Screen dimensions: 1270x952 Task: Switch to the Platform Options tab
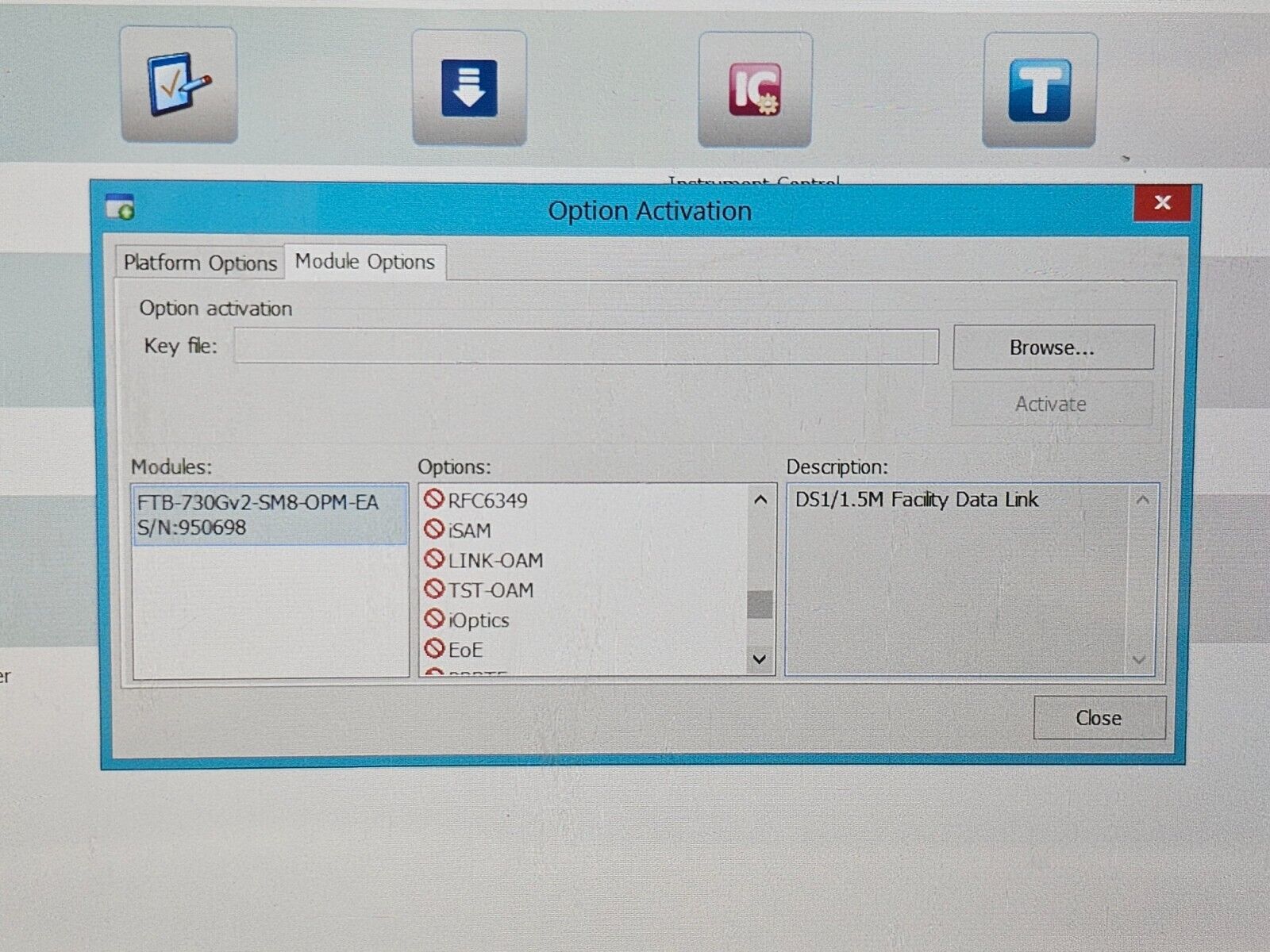point(199,263)
